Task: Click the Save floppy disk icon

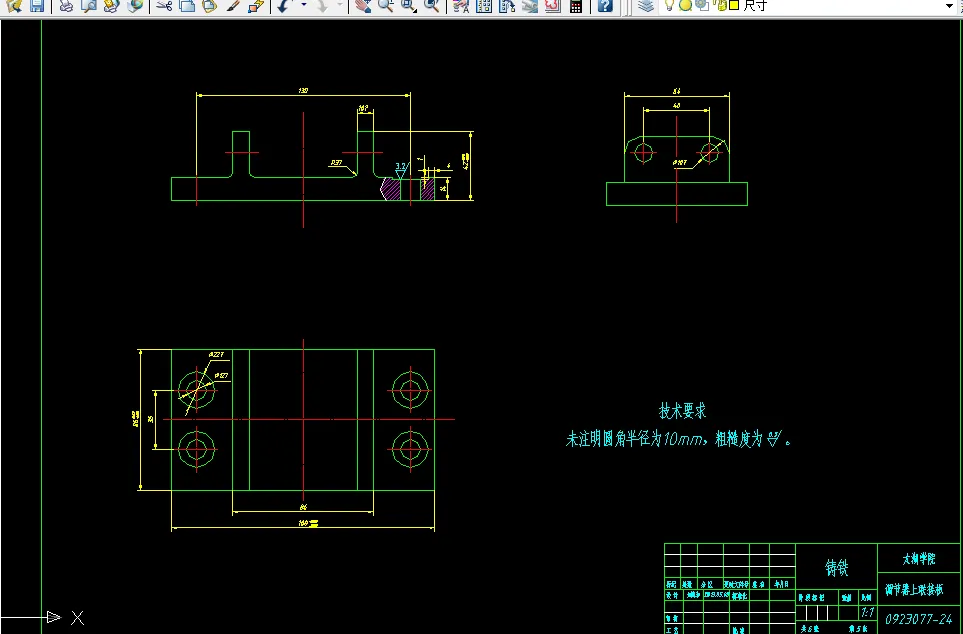Action: (36, 6)
